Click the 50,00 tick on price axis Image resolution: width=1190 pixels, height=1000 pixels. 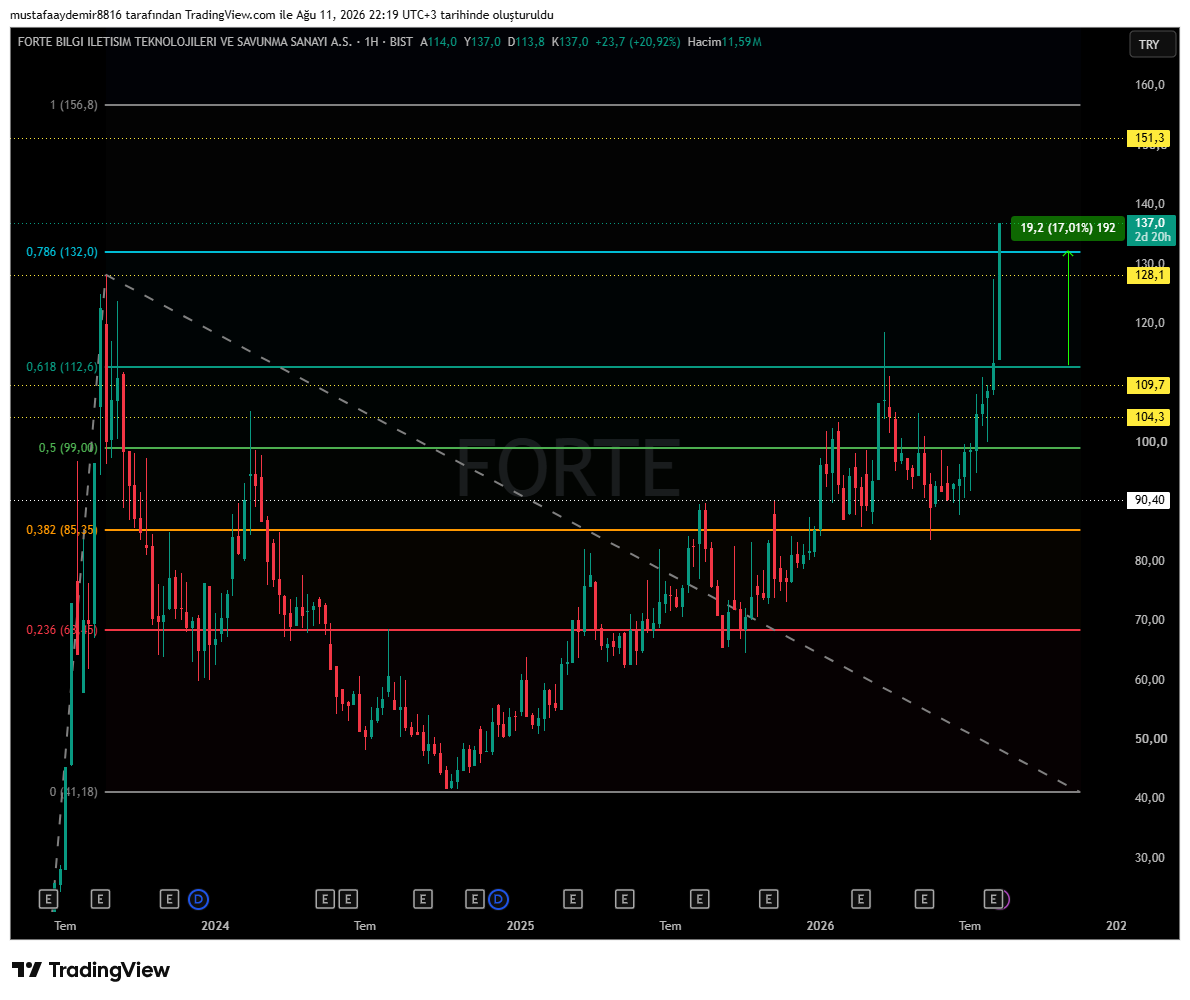[x=1150, y=739]
